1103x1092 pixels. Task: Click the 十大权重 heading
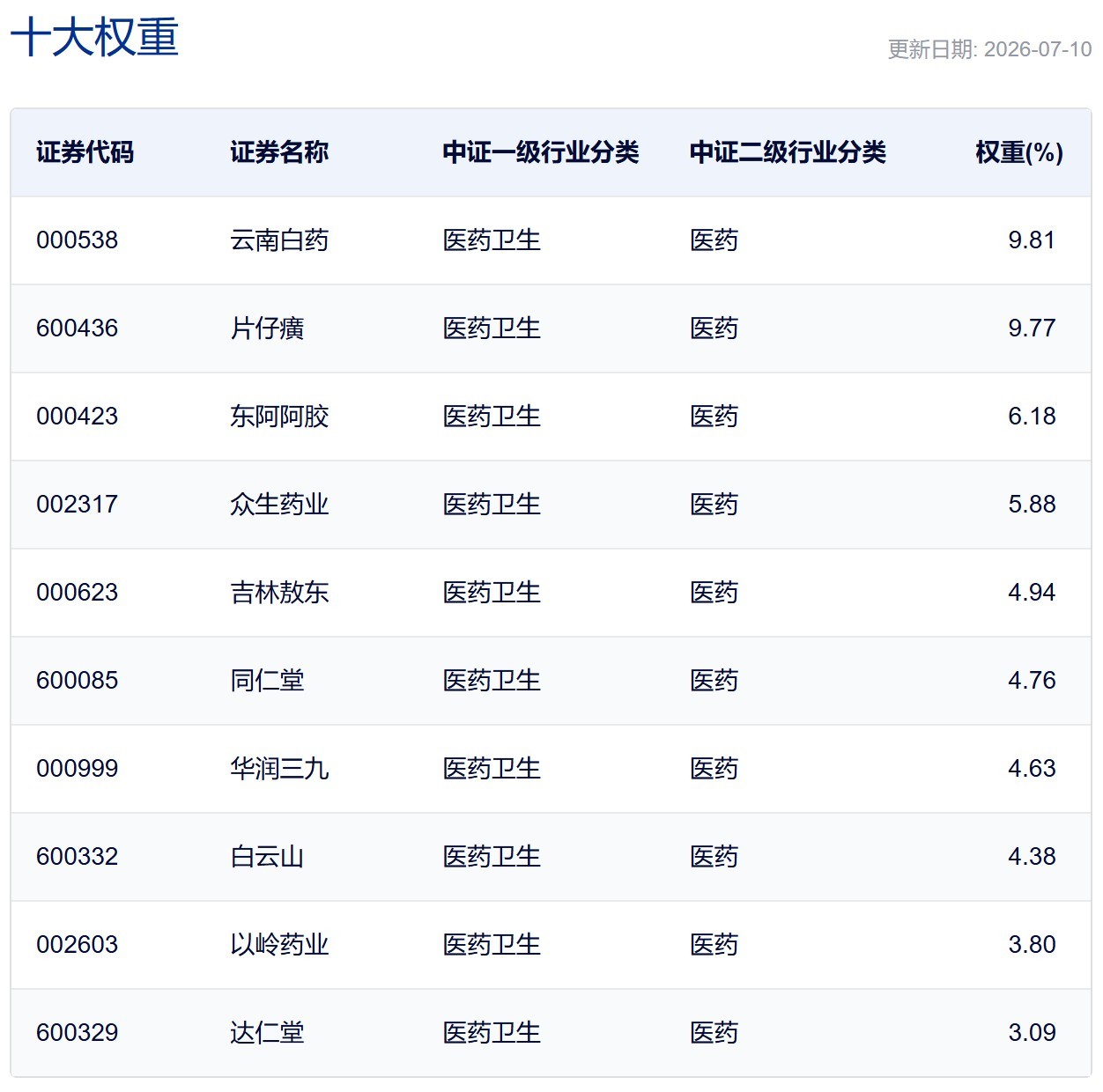[x=94, y=38]
